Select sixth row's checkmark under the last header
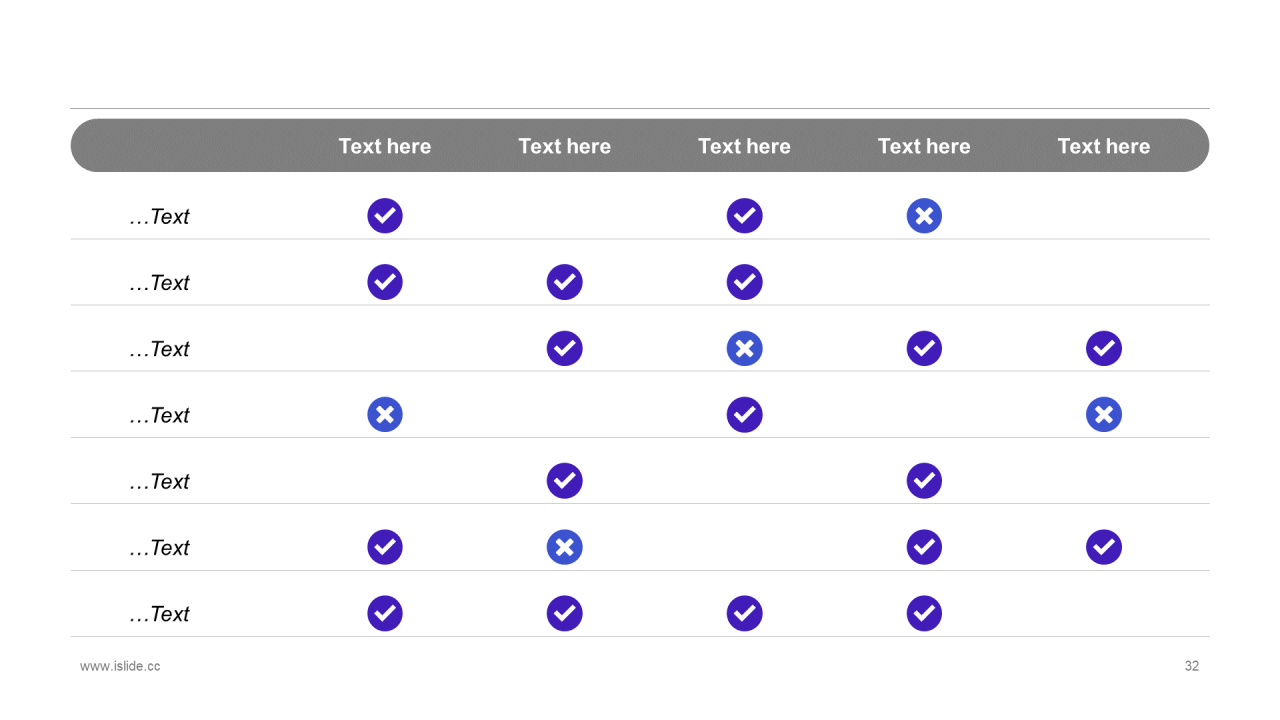The height and width of the screenshot is (720, 1280). (x=1104, y=547)
